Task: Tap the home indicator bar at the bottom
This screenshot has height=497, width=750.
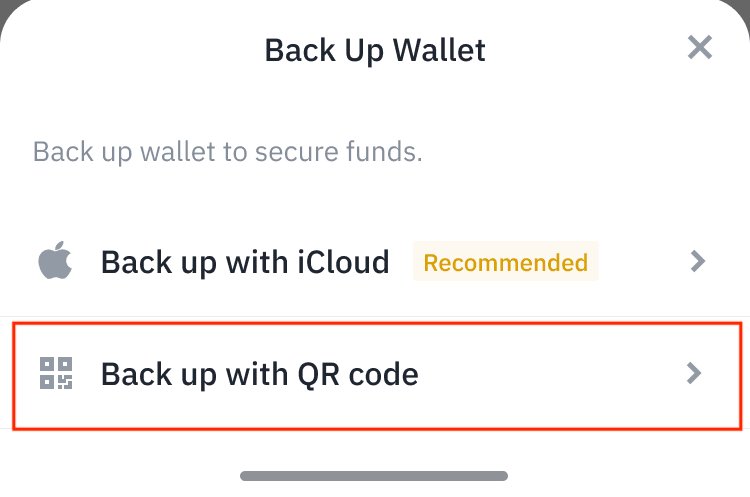Action: coord(374,476)
